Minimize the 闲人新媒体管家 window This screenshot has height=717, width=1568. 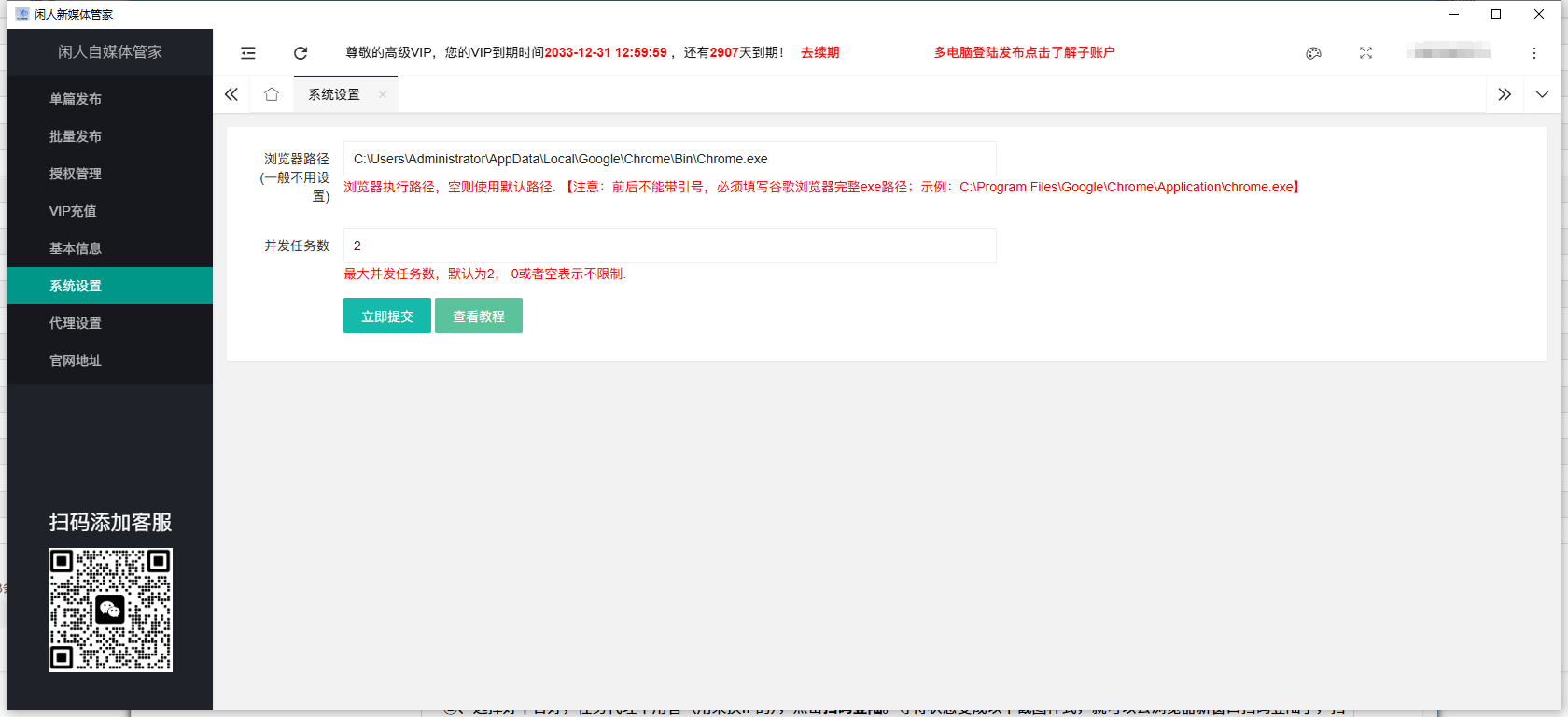(x=1454, y=14)
